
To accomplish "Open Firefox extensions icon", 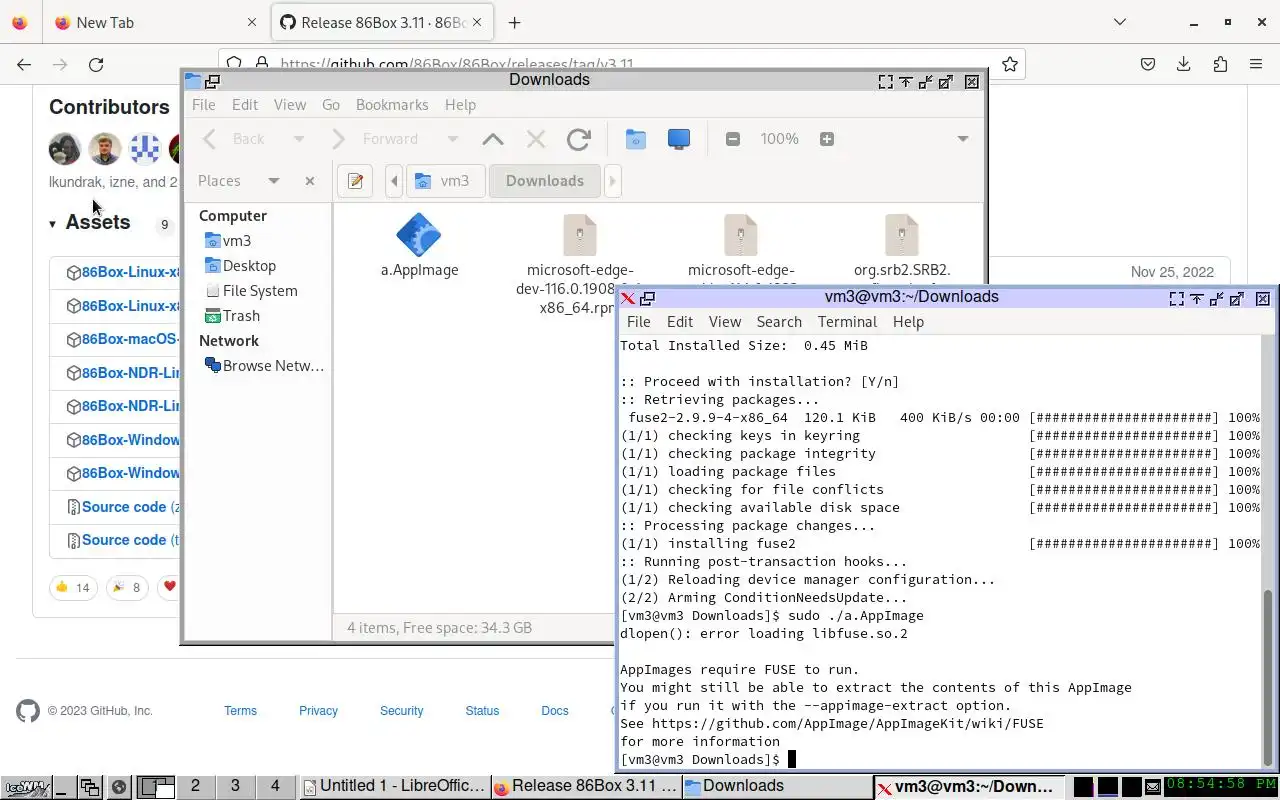I will pos(1220,65).
